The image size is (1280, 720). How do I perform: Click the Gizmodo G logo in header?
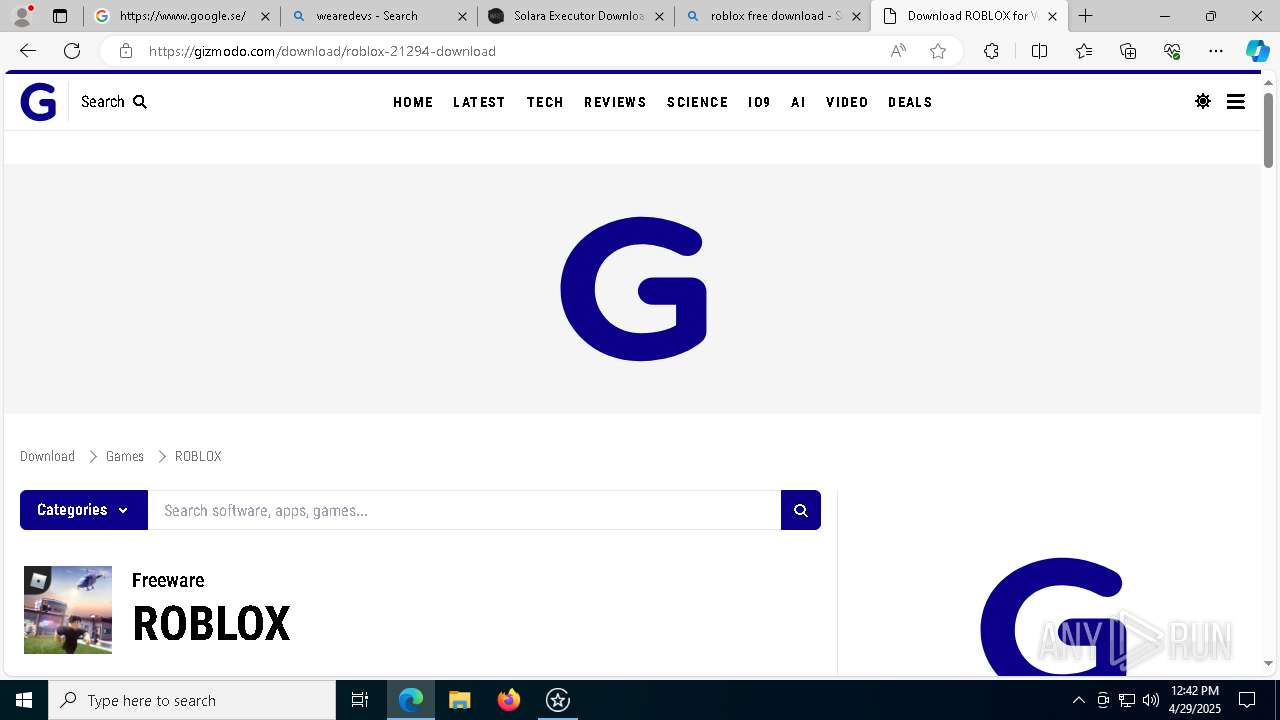(x=38, y=102)
